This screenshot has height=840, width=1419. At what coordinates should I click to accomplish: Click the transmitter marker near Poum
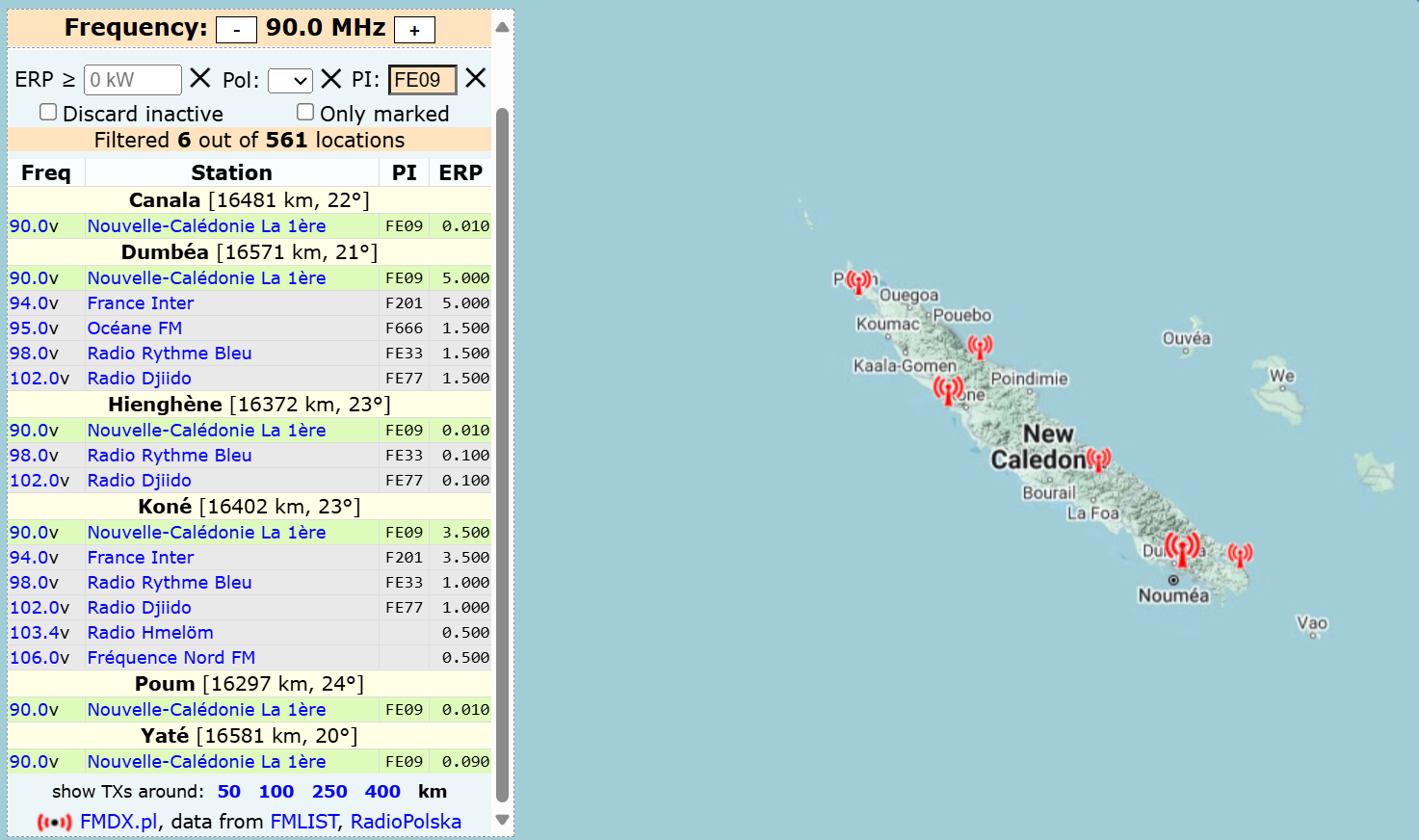[858, 281]
